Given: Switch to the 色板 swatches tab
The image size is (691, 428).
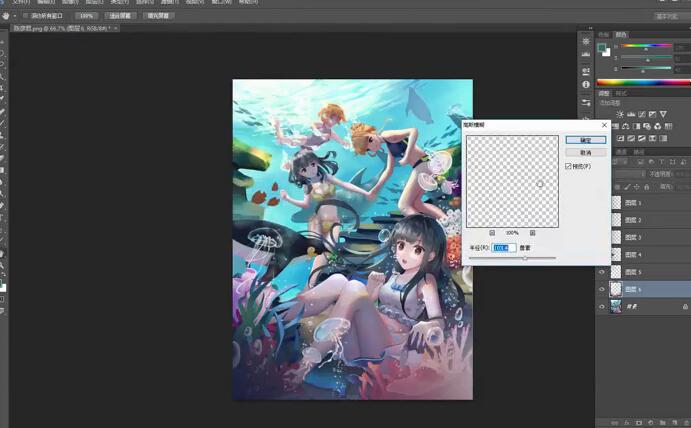Looking at the screenshot, I should click(603, 34).
